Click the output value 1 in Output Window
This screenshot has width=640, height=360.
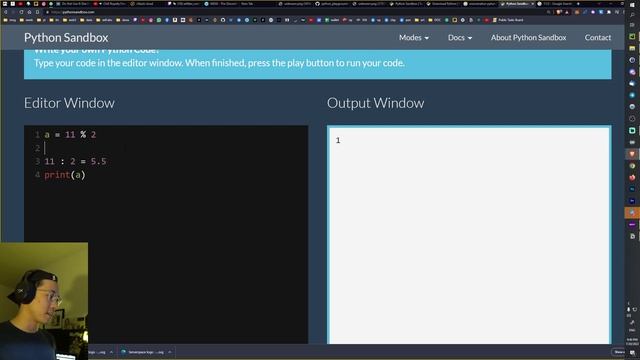pyautogui.click(x=338, y=140)
